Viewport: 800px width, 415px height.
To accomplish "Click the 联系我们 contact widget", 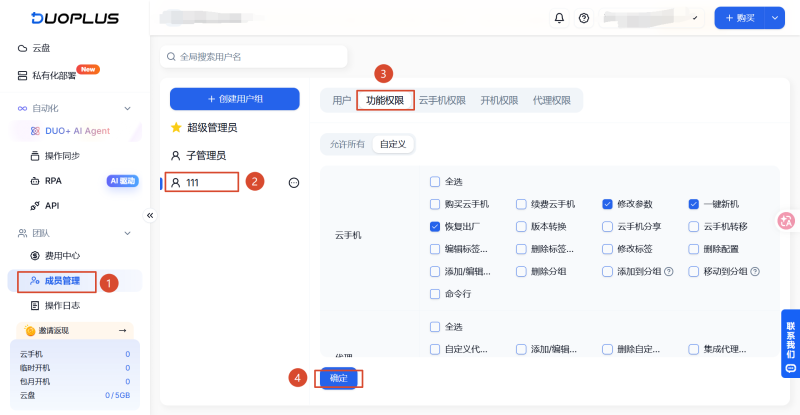I will [790, 344].
